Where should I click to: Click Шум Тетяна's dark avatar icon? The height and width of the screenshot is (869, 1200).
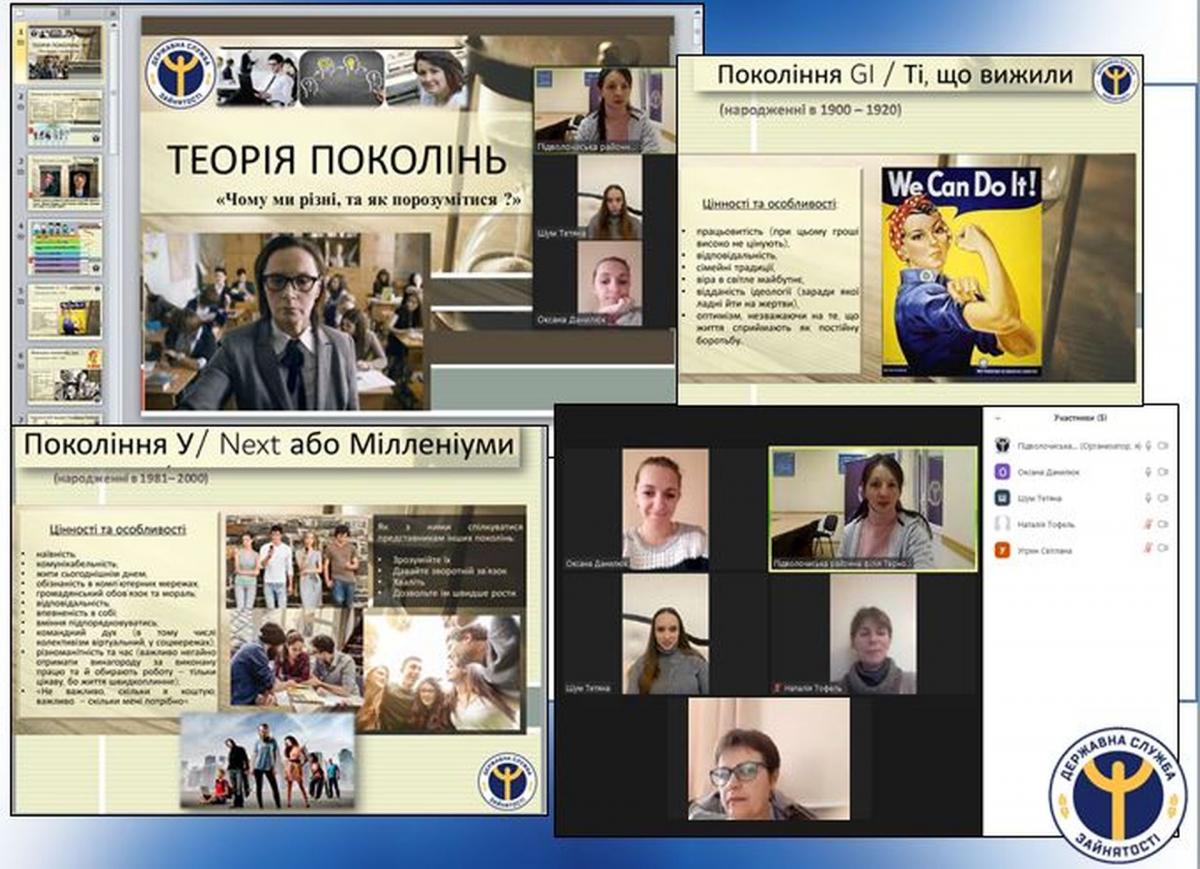(x=1001, y=498)
